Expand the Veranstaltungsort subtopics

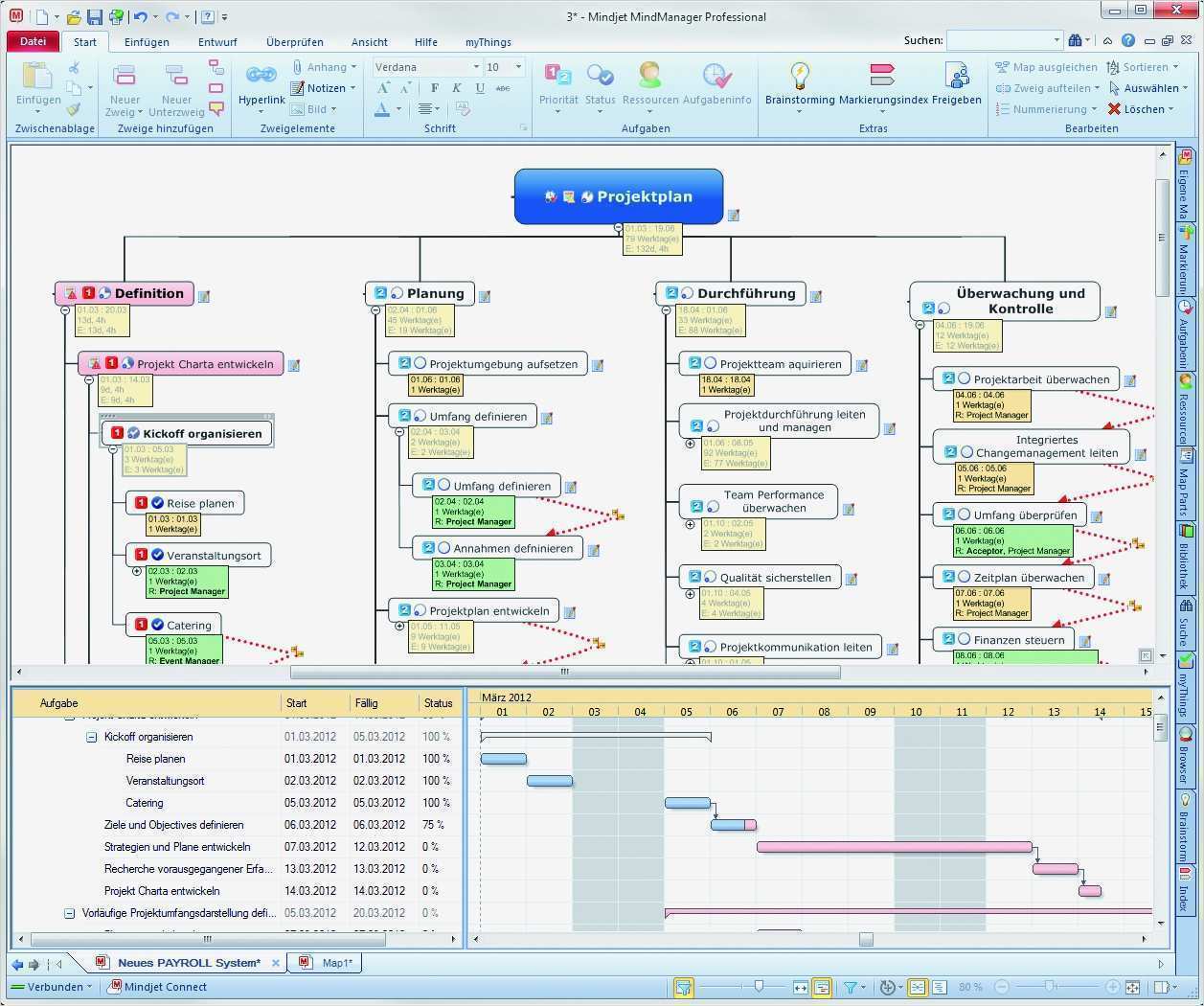pos(137,571)
